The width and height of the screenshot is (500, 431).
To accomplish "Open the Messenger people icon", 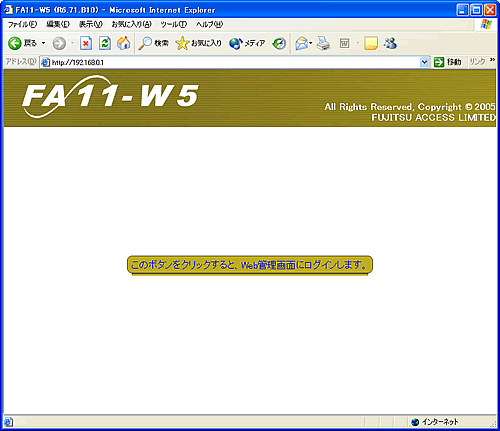I will point(390,43).
